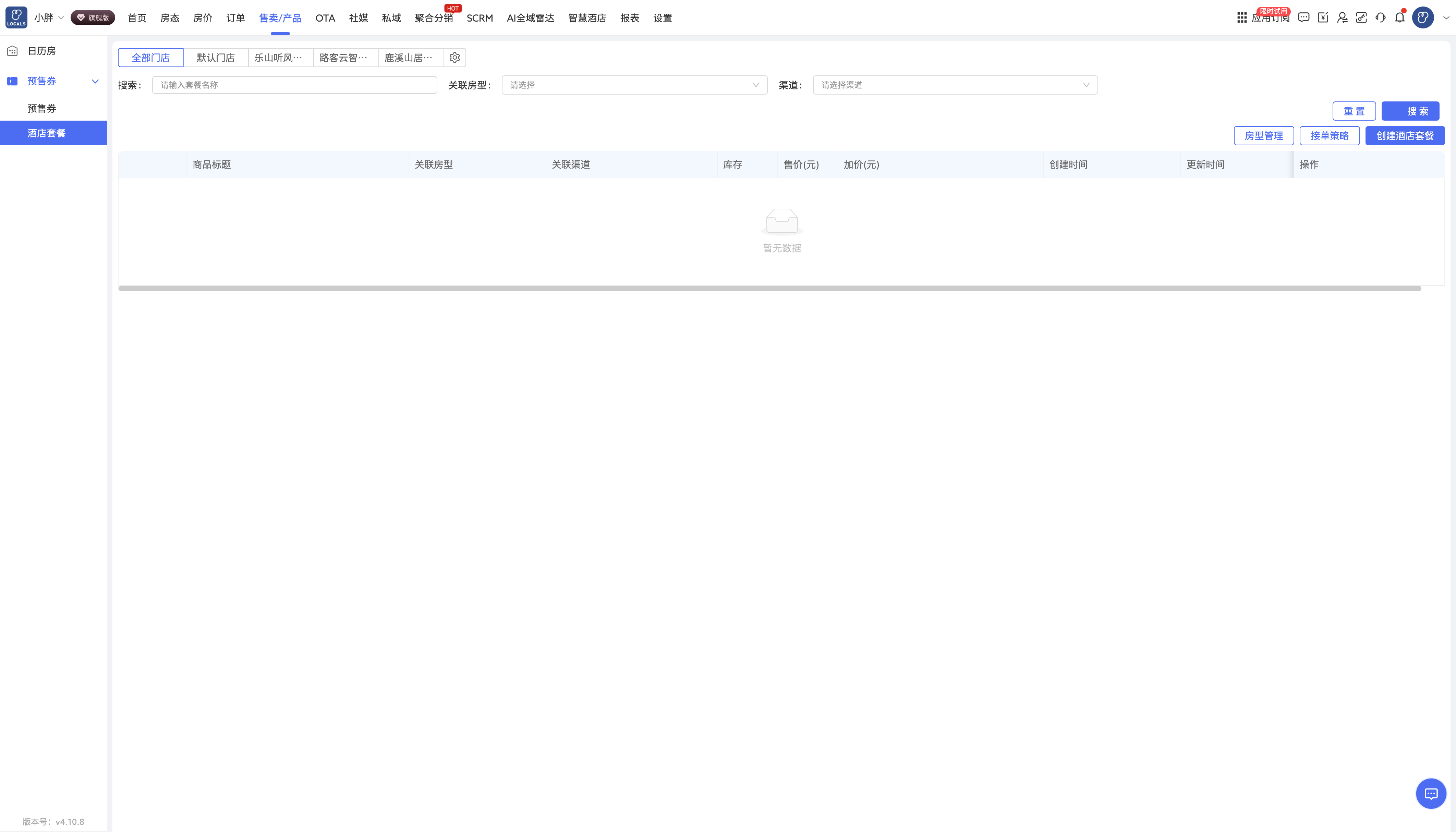The width and height of the screenshot is (1456, 832).
Task: Switch to 默认门店 tab
Action: [216, 58]
